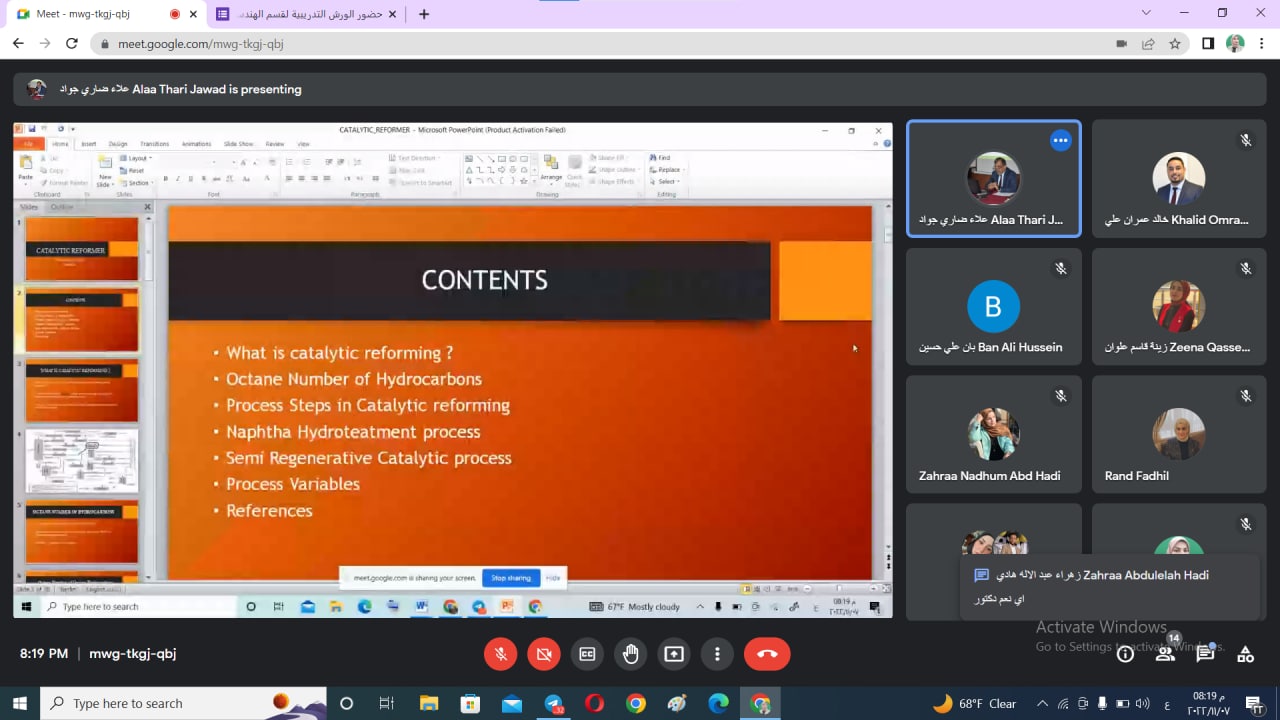This screenshot has height=720, width=1280.
Task: Open options on Alaa Thari Jawad tile
Action: [1060, 141]
